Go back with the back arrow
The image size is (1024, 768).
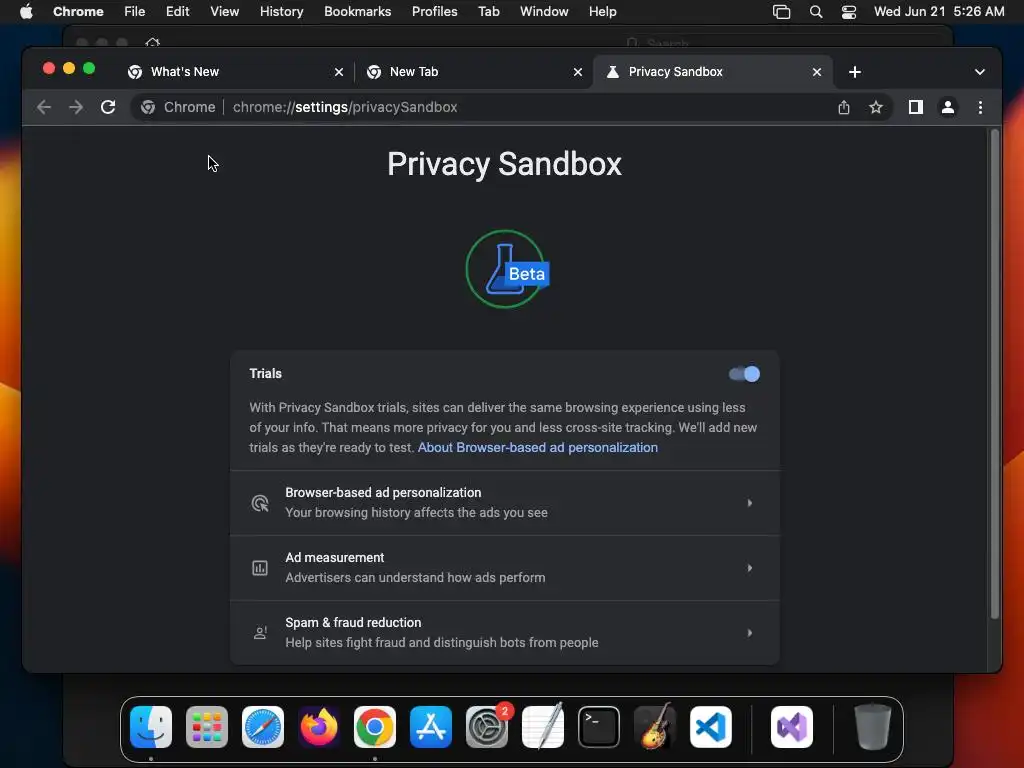pyautogui.click(x=44, y=107)
